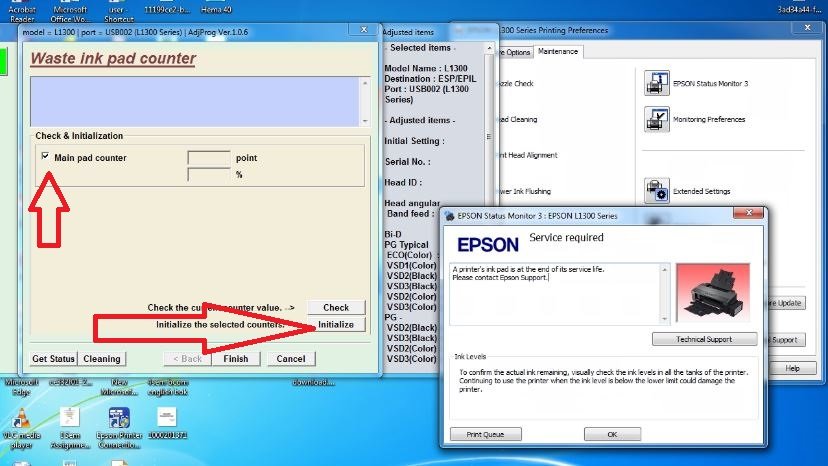Click the Power Ink Flushing option

click(x=525, y=191)
